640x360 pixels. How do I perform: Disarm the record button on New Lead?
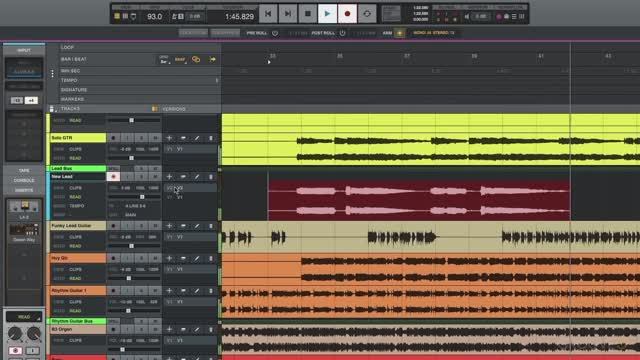pyautogui.click(x=113, y=177)
